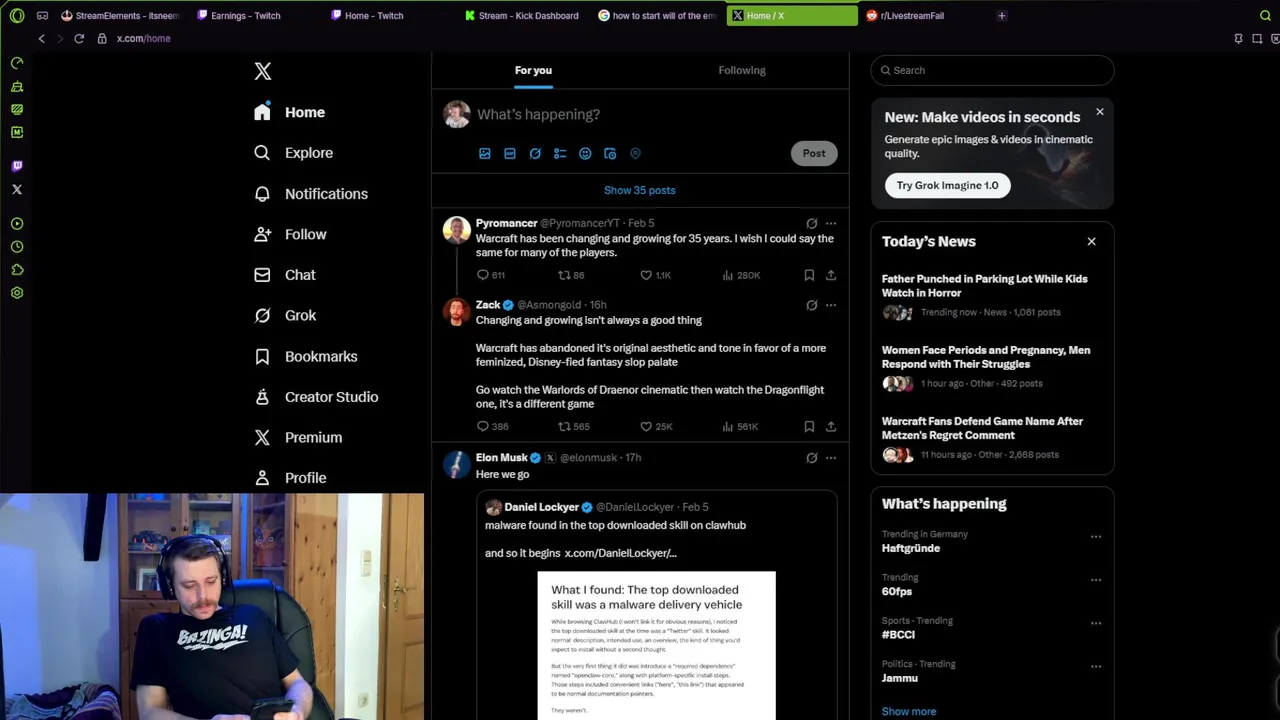Click the Grok enhance icon in composer
Image resolution: width=1280 pixels, height=720 pixels.
(x=535, y=154)
